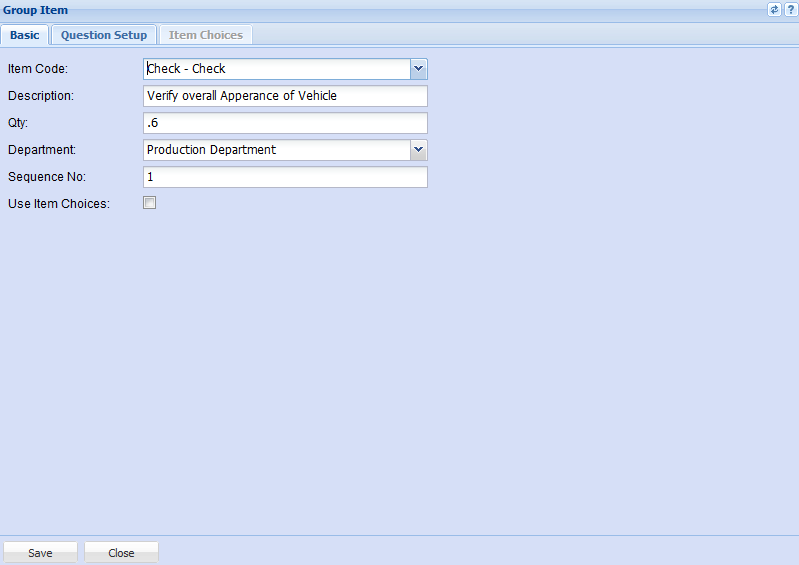Click the Item Code combo box text
The image size is (799, 565).
pyautogui.click(x=276, y=69)
